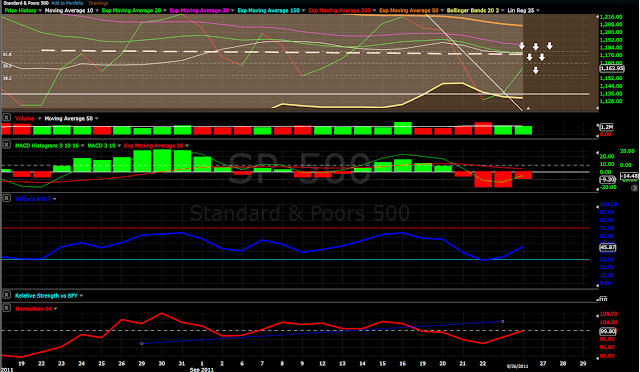Click the Add to Portfolio link
640x372 pixels.
click(67, 3)
